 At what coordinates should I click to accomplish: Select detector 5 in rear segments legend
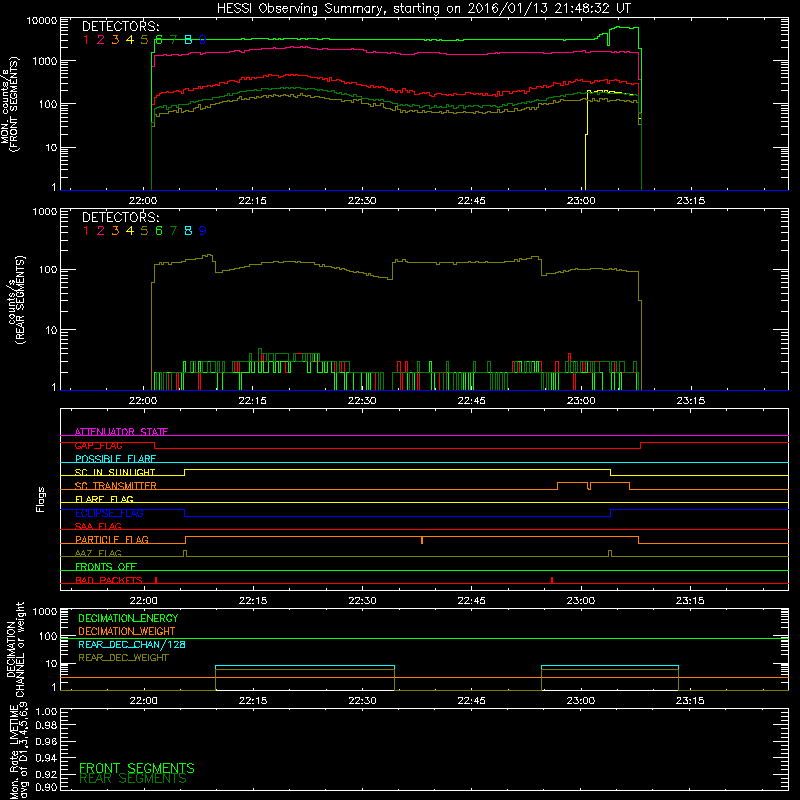(144, 231)
